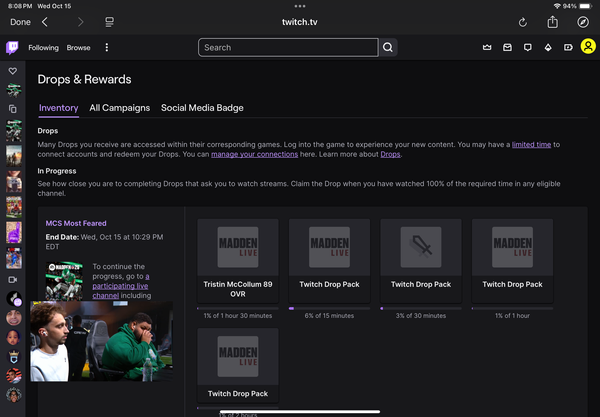Tap Safari share icon
This screenshot has height=417, width=600.
[552, 21]
